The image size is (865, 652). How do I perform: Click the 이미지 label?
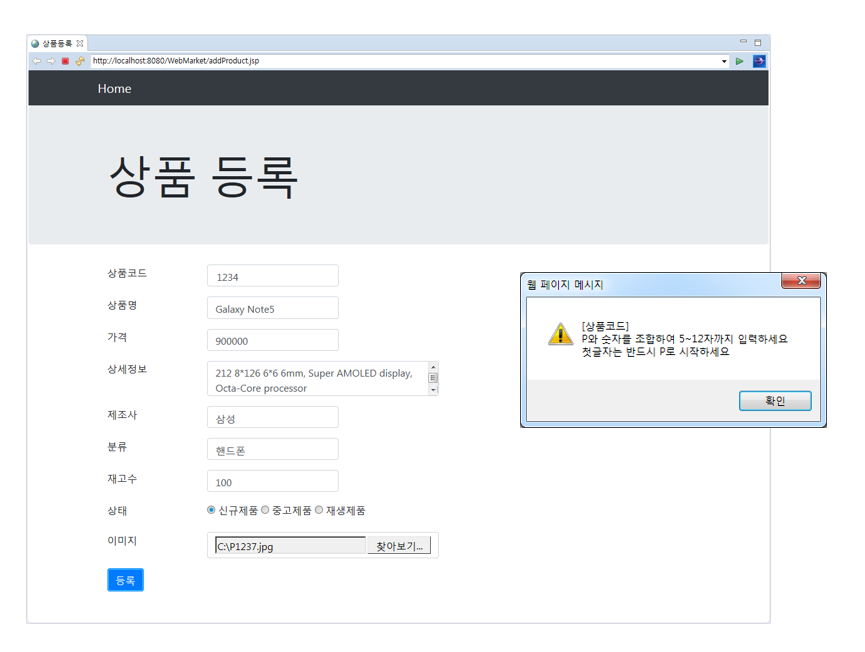coord(122,541)
